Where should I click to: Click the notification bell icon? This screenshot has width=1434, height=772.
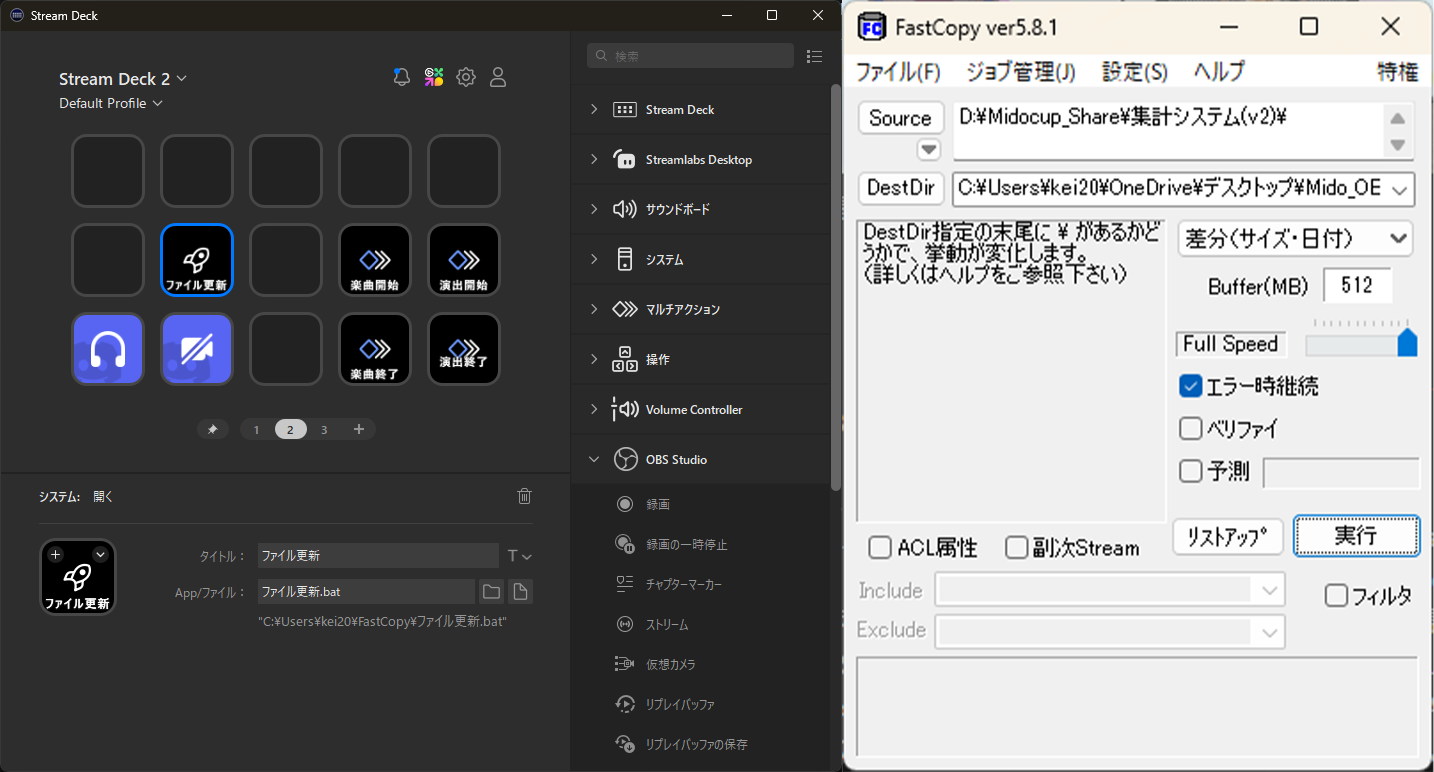tap(401, 76)
